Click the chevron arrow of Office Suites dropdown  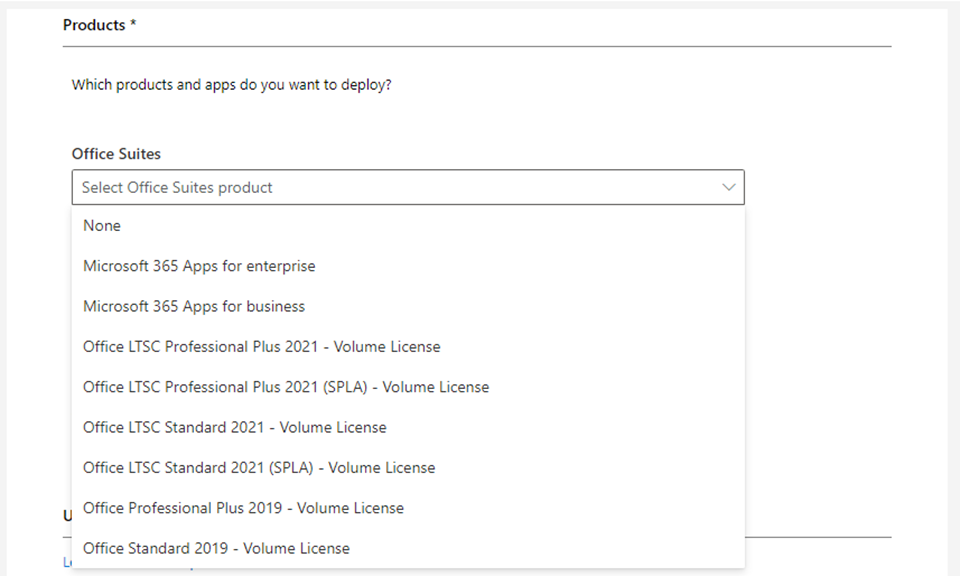729,187
